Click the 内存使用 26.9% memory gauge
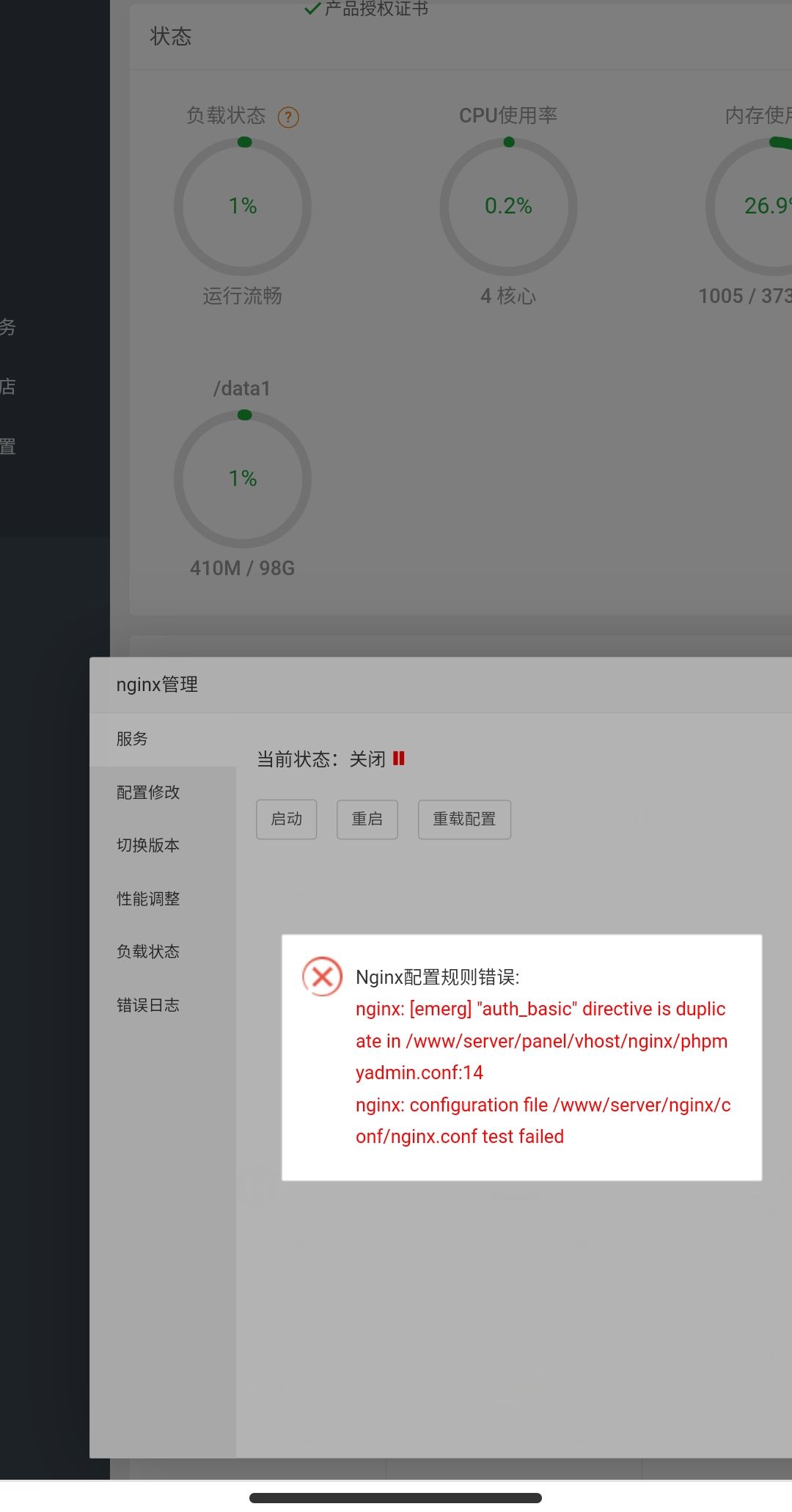792x1512 pixels. tap(749, 207)
